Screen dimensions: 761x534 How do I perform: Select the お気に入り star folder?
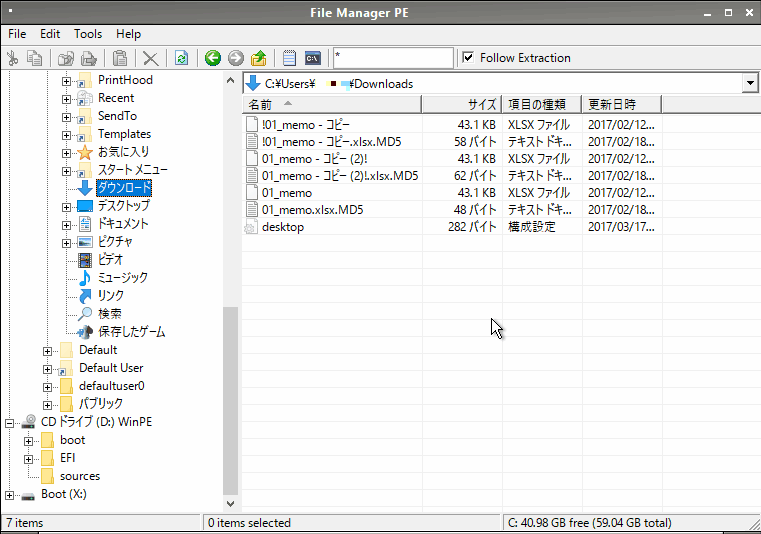123,152
